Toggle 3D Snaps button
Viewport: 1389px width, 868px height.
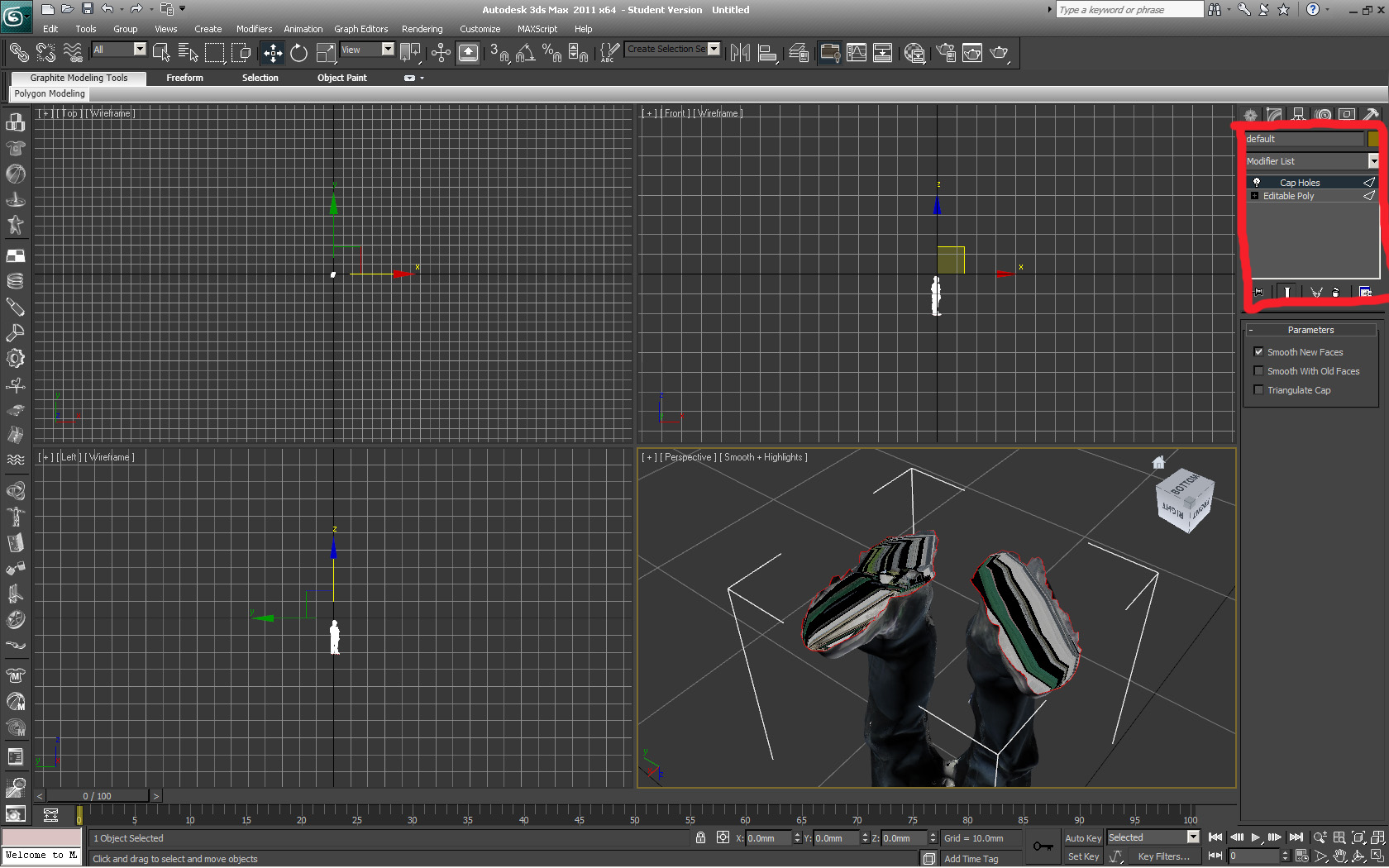click(x=499, y=53)
